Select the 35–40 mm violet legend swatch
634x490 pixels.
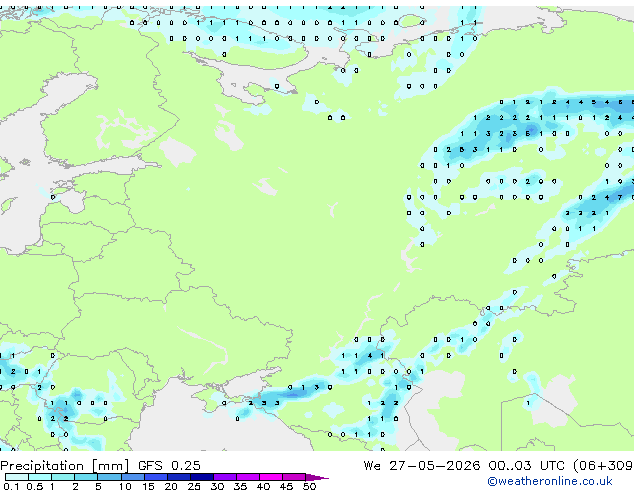248,477
